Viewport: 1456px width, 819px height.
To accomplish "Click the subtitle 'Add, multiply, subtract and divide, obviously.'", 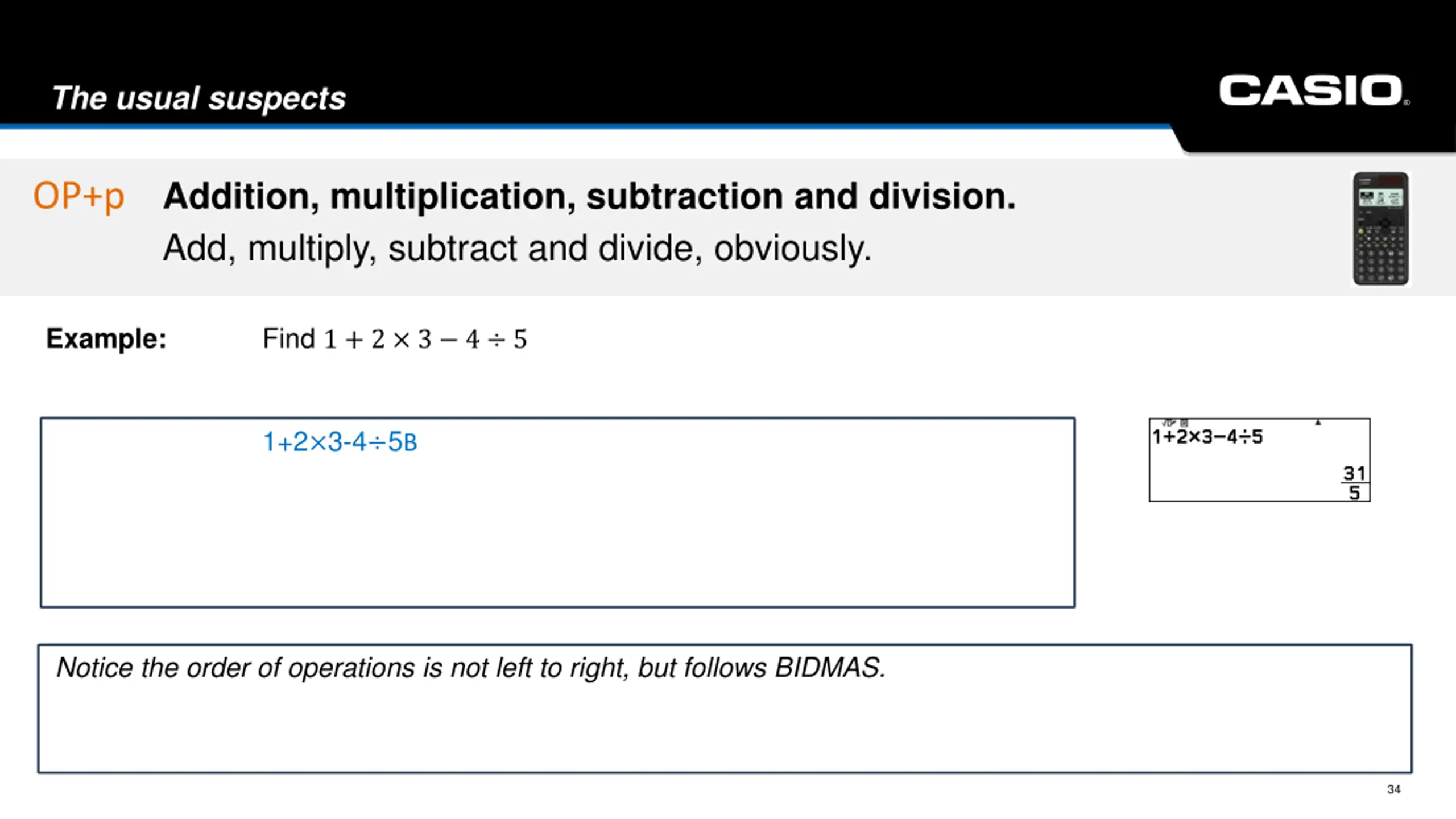I will coord(517,248).
